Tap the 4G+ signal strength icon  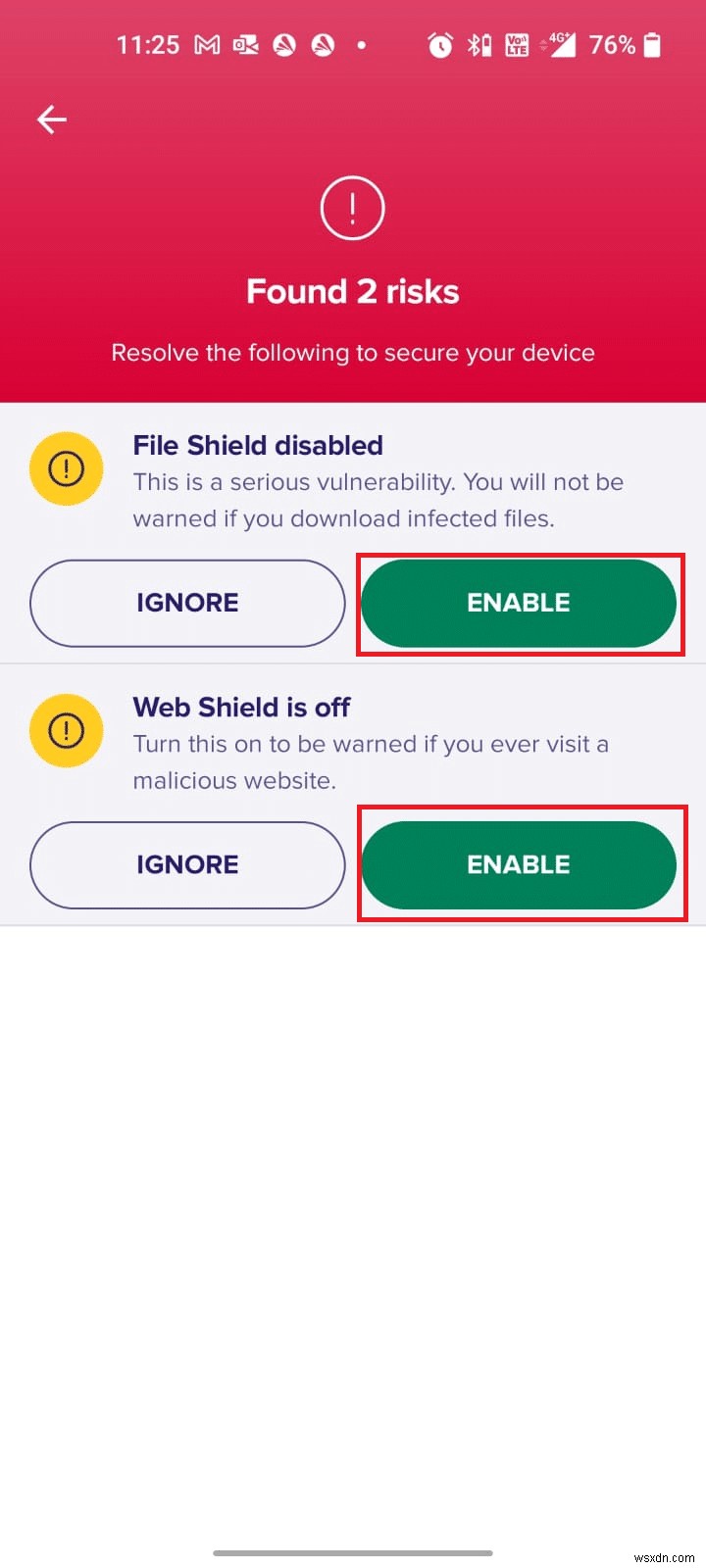pyautogui.click(x=559, y=44)
